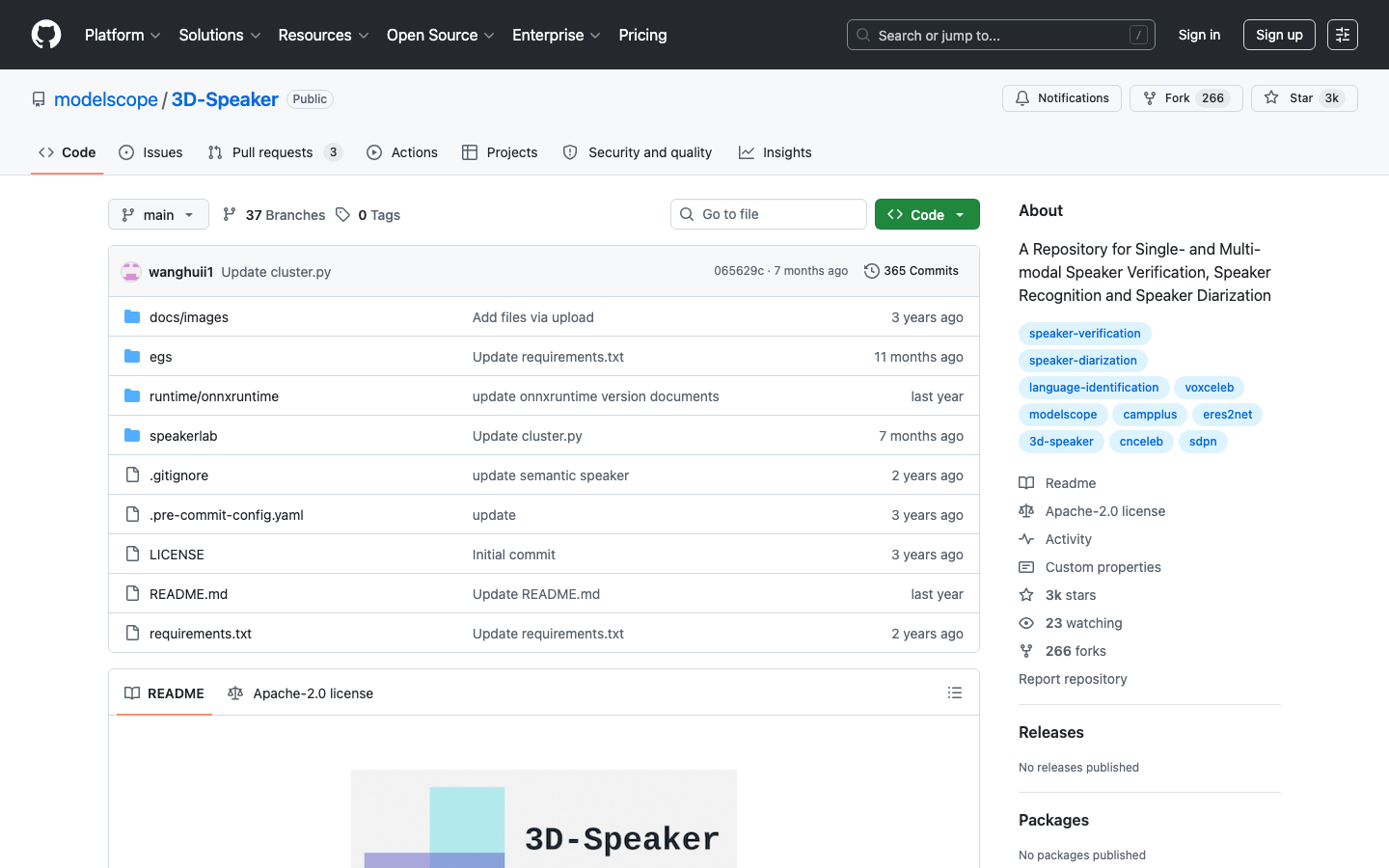Click the Go to file input

[769, 214]
